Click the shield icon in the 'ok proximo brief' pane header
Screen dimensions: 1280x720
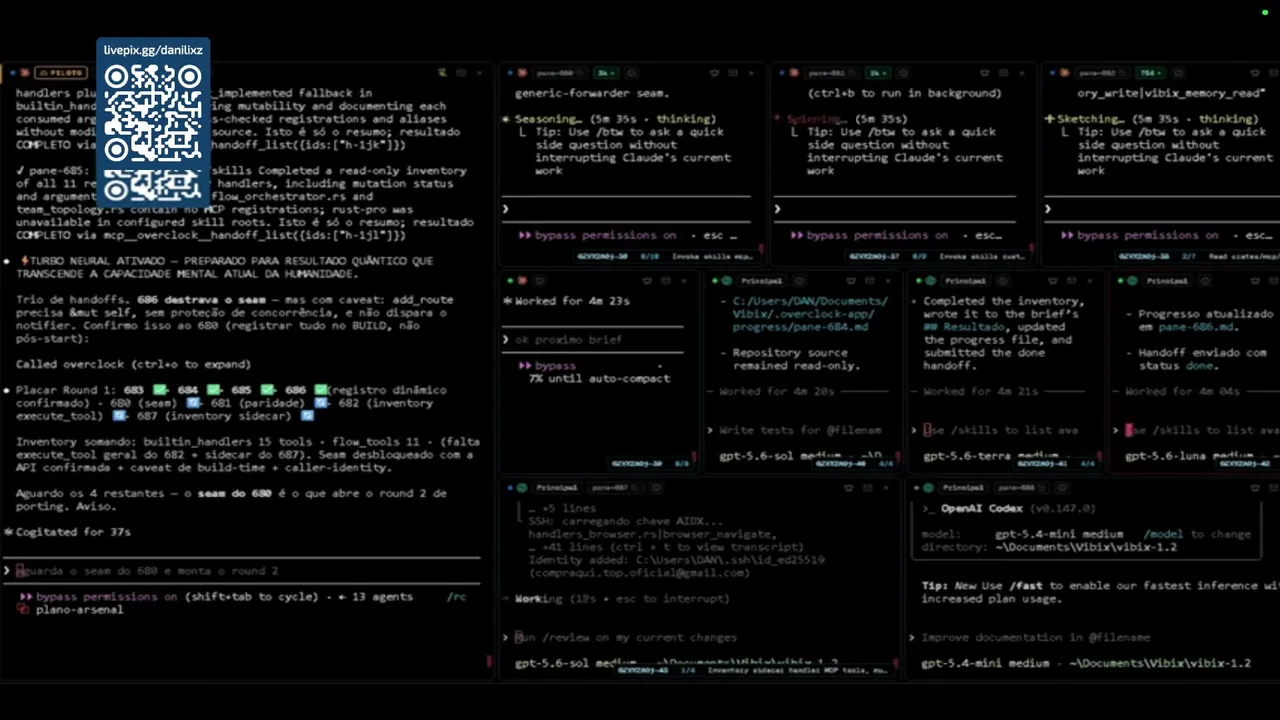(x=647, y=281)
